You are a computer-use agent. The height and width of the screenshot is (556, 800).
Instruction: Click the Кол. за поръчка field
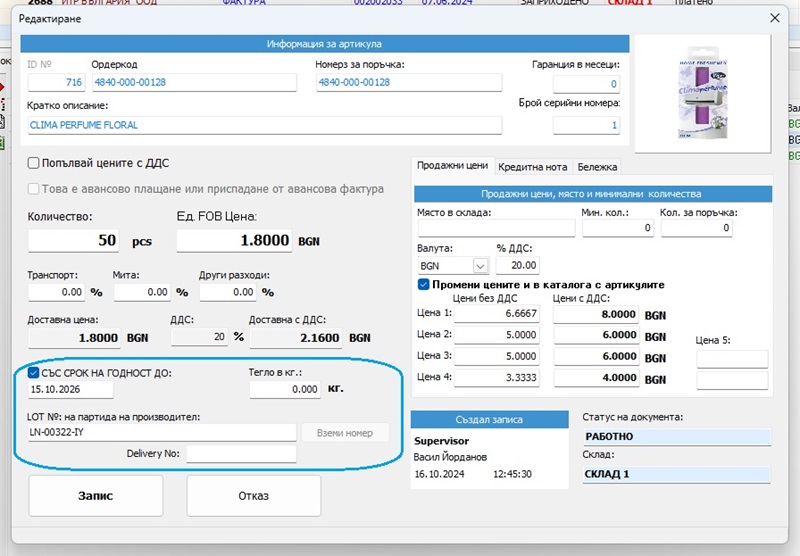696,228
